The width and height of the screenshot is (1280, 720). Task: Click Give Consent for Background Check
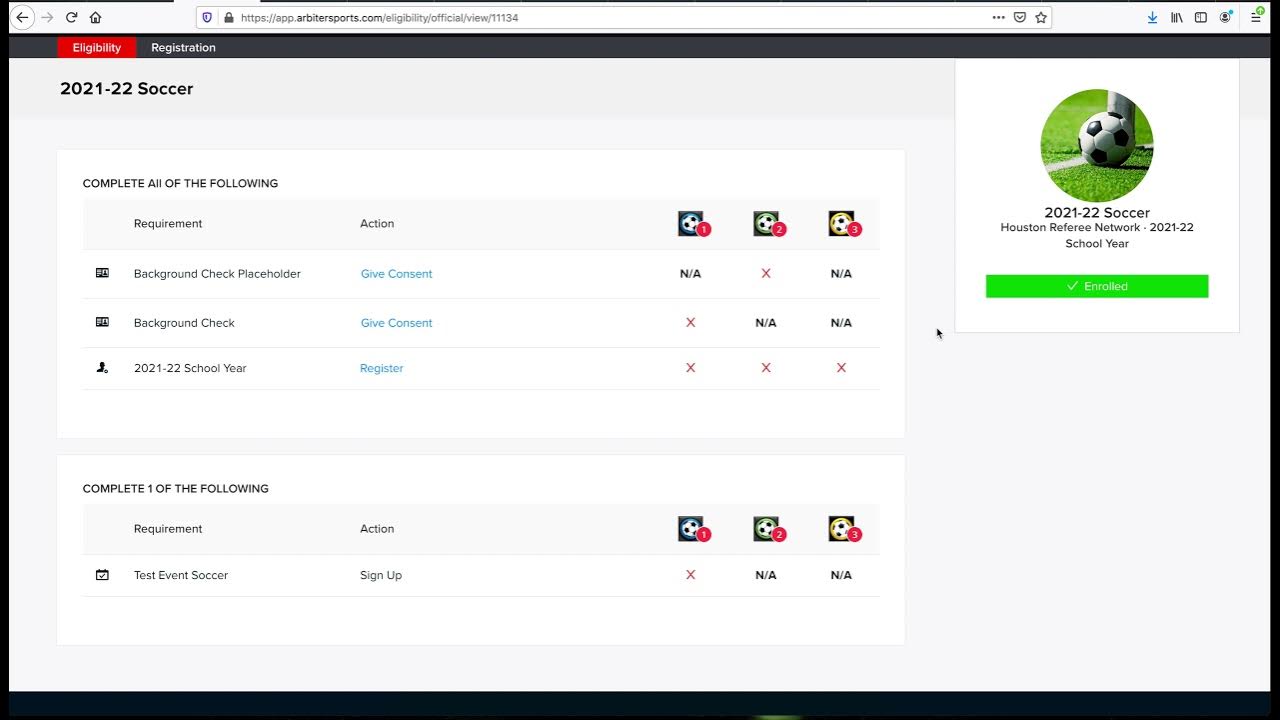click(x=396, y=323)
